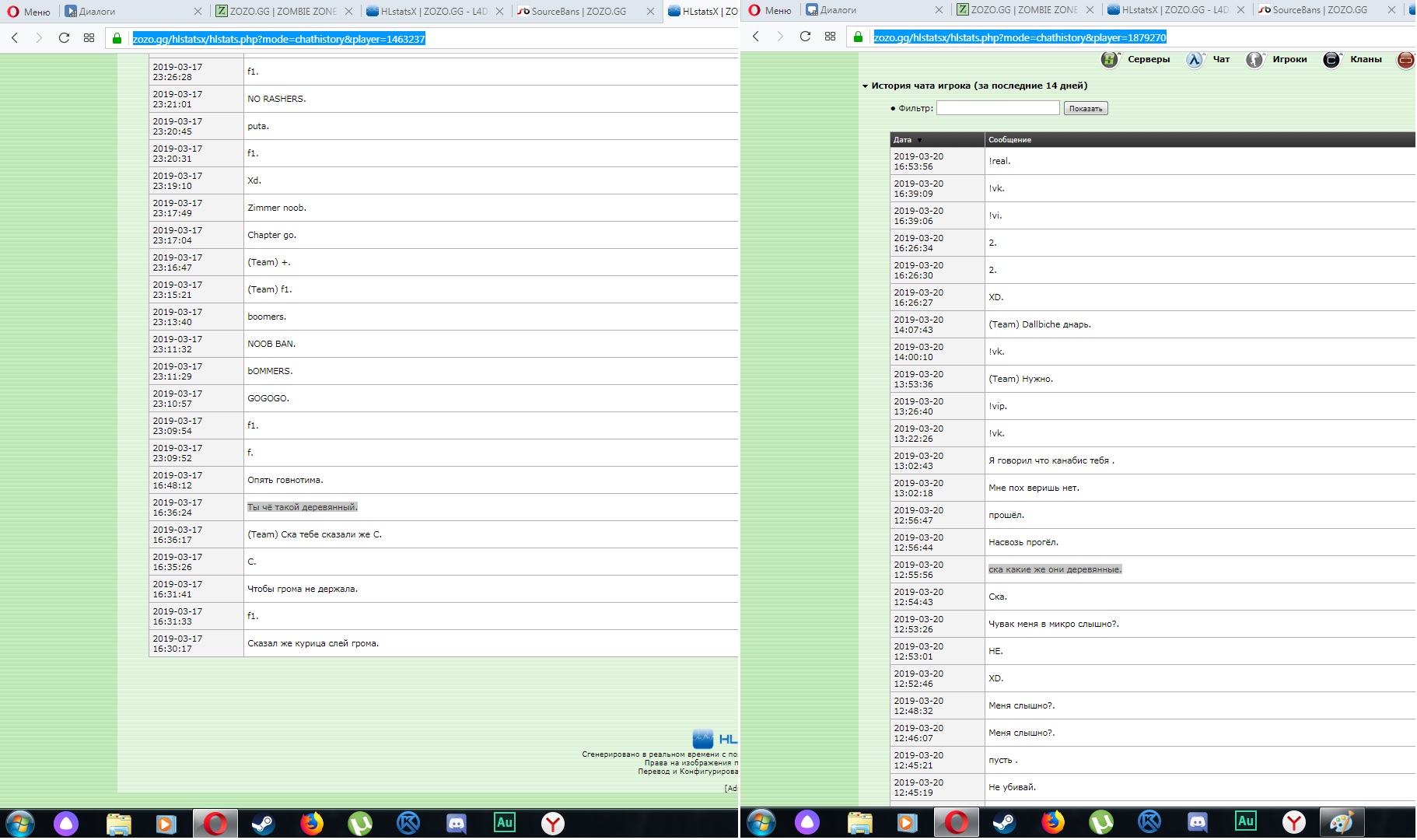
Task: Click into the Фильтр text field
Action: coord(997,108)
